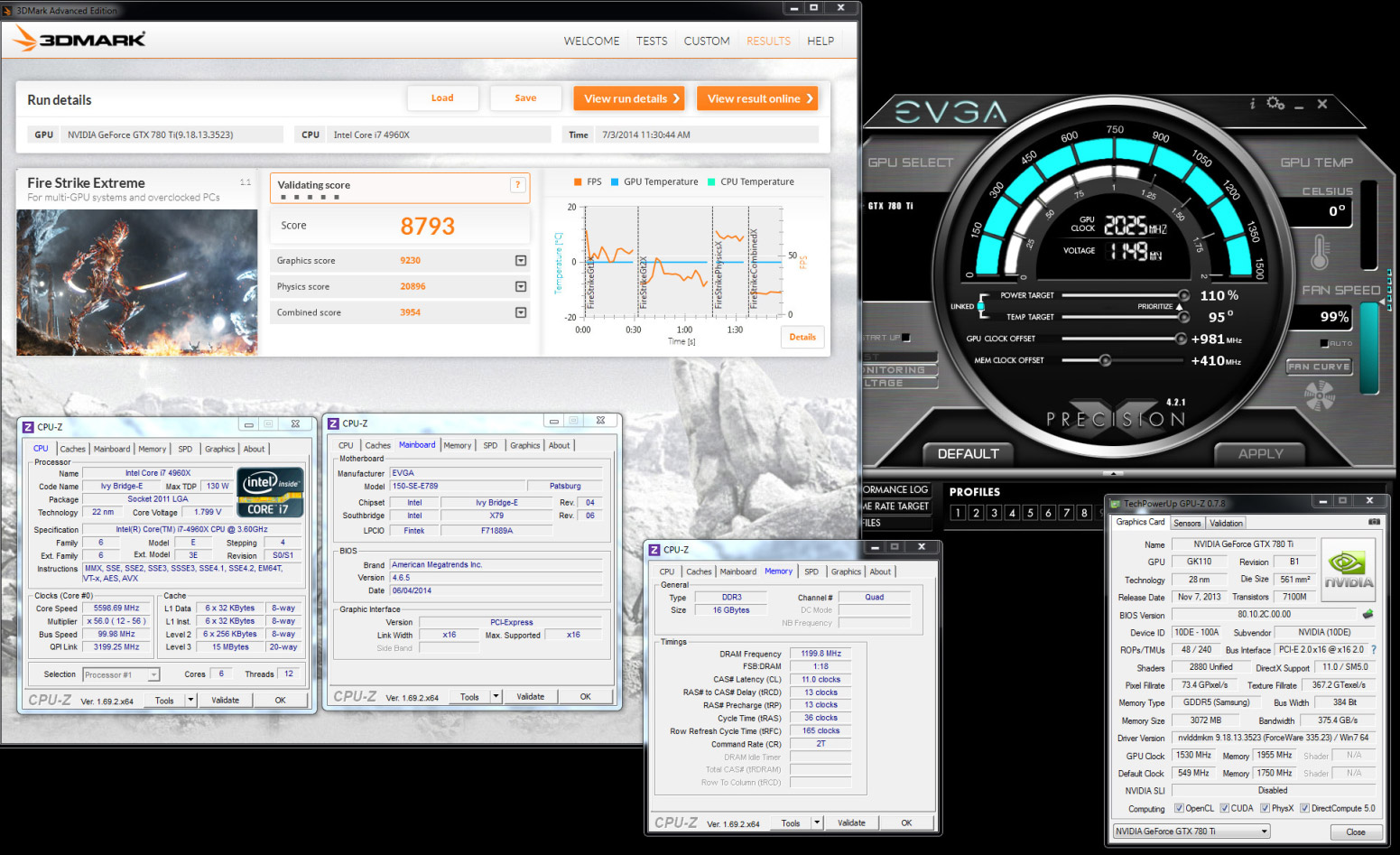This screenshot has width=1400, height=855.
Task: Click the EVGA fan speed vertical bar
Action: (x=1369, y=348)
